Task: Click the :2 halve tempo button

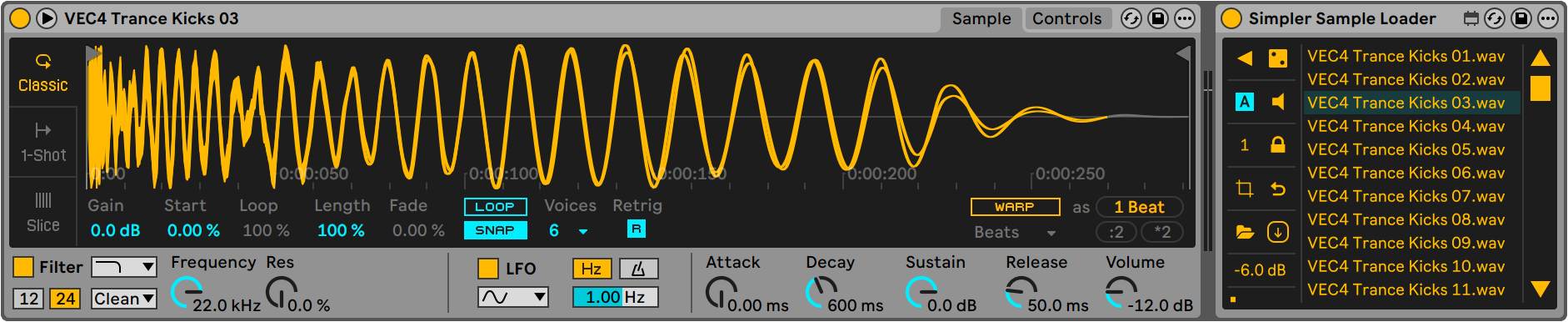Action: (x=1117, y=232)
